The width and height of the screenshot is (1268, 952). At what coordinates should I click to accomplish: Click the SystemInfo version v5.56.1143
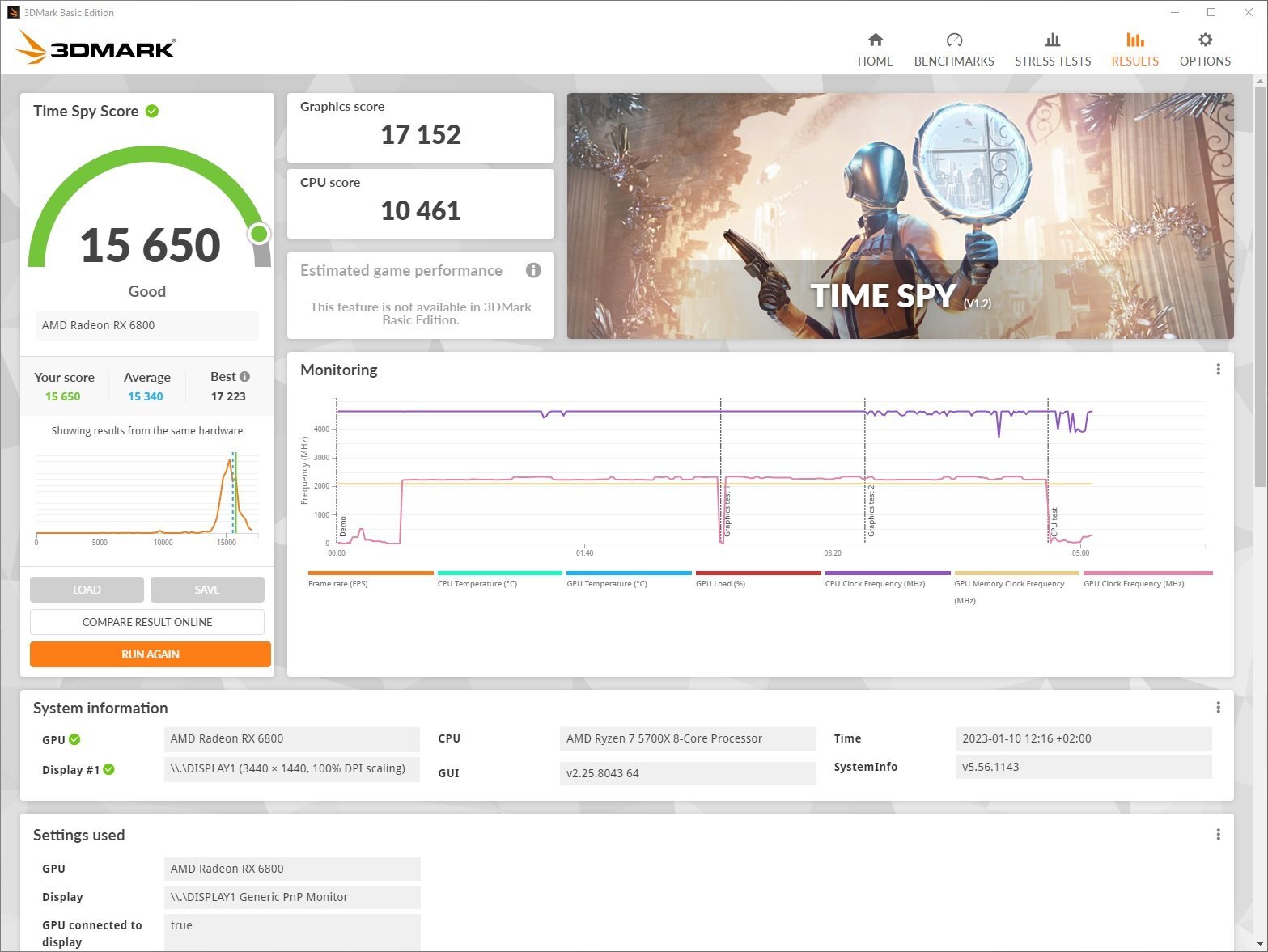tap(1084, 767)
